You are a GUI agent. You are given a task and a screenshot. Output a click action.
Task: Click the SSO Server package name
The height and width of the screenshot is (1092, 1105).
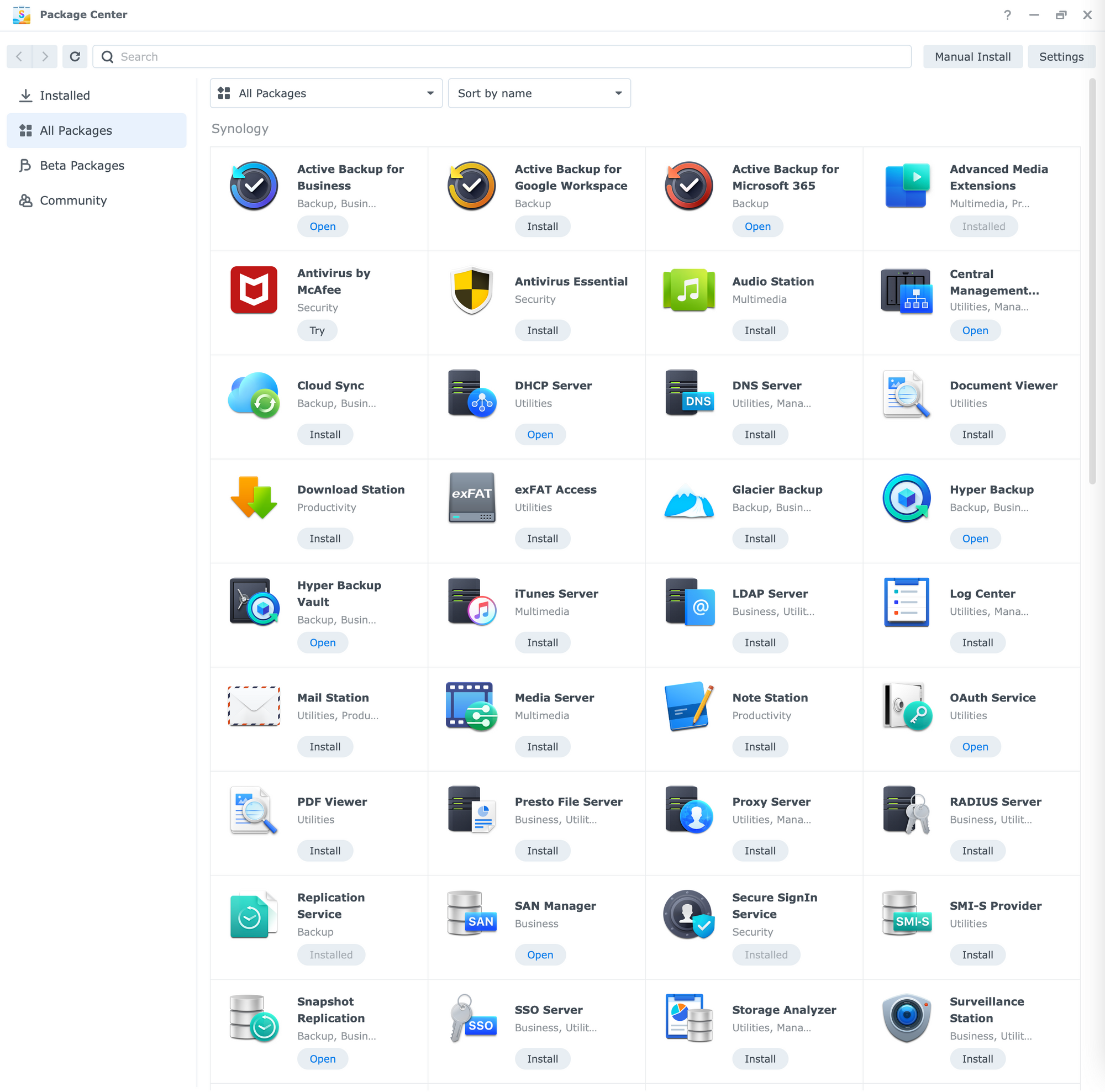point(549,1010)
